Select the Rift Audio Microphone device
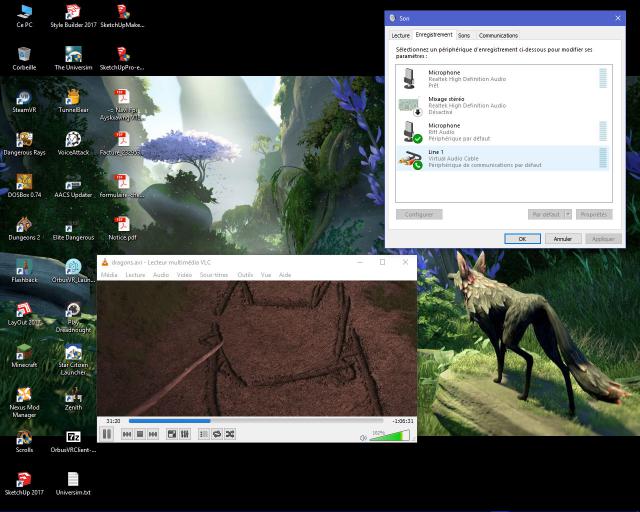The image size is (640, 512). pos(503,132)
